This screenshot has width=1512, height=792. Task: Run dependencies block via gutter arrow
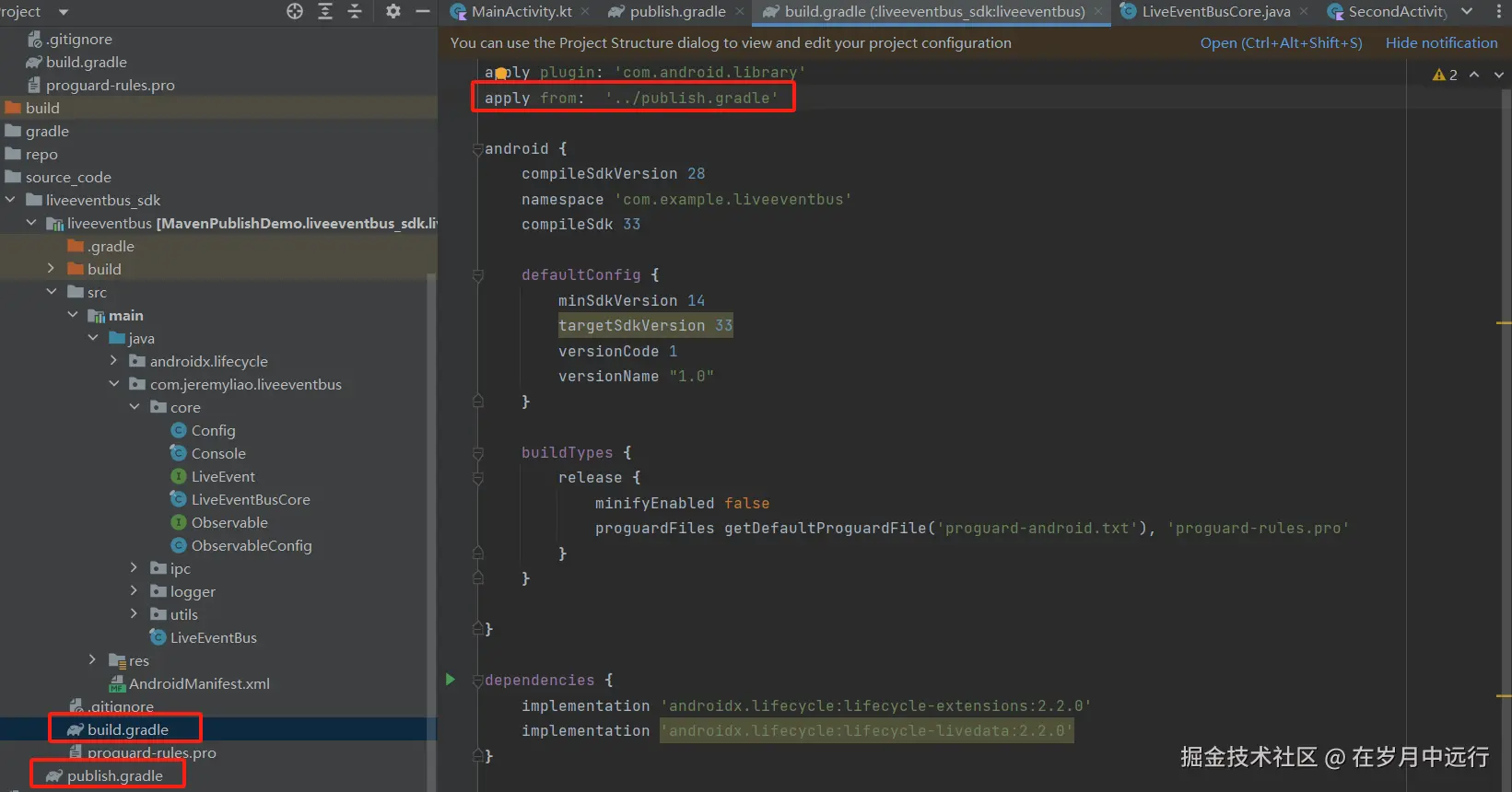[451, 680]
